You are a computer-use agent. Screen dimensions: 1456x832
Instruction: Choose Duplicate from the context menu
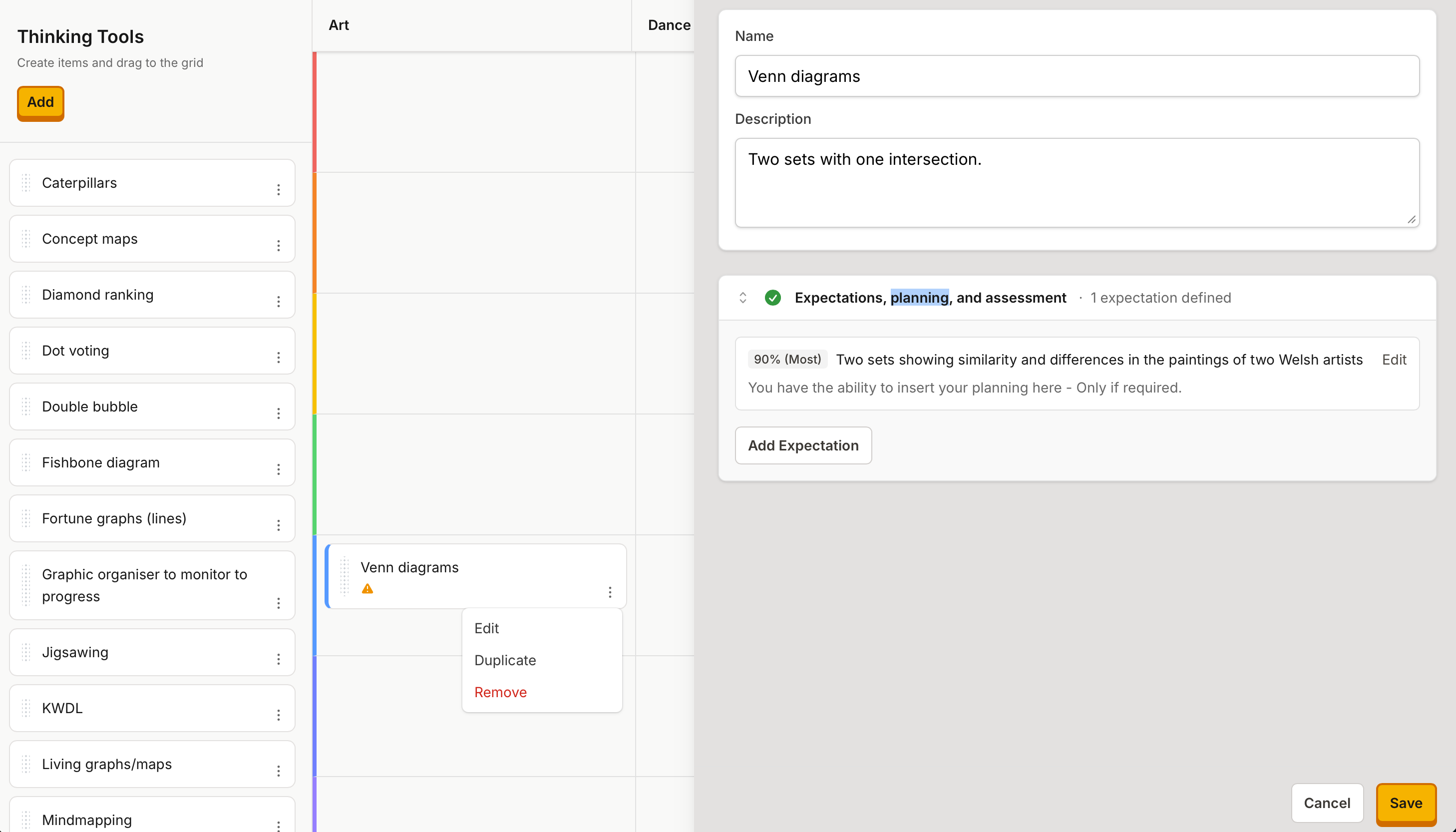click(x=505, y=660)
